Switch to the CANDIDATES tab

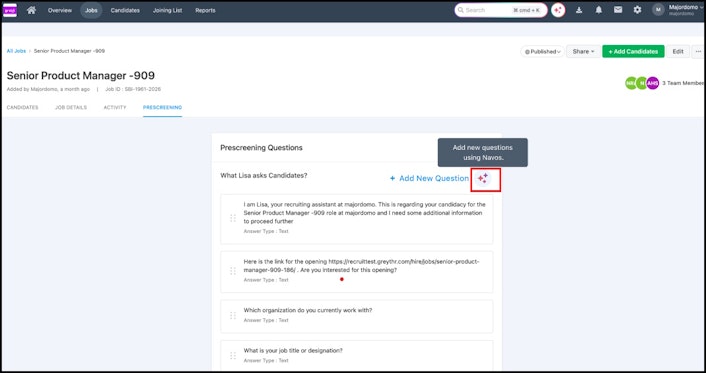pos(23,108)
